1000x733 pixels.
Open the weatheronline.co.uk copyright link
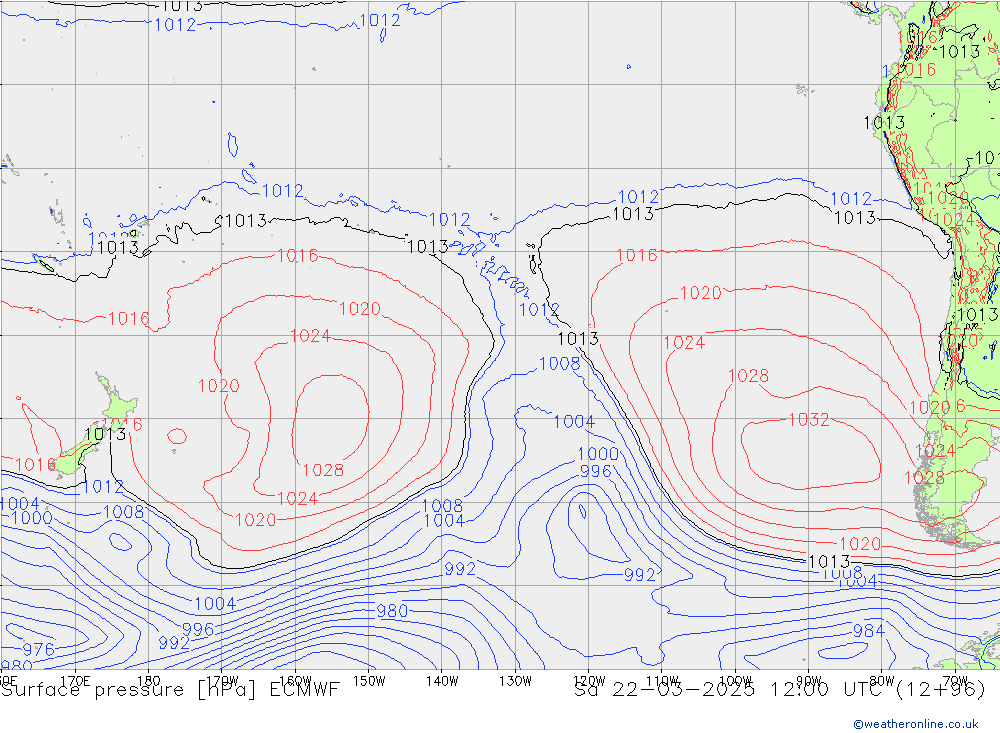[916, 724]
